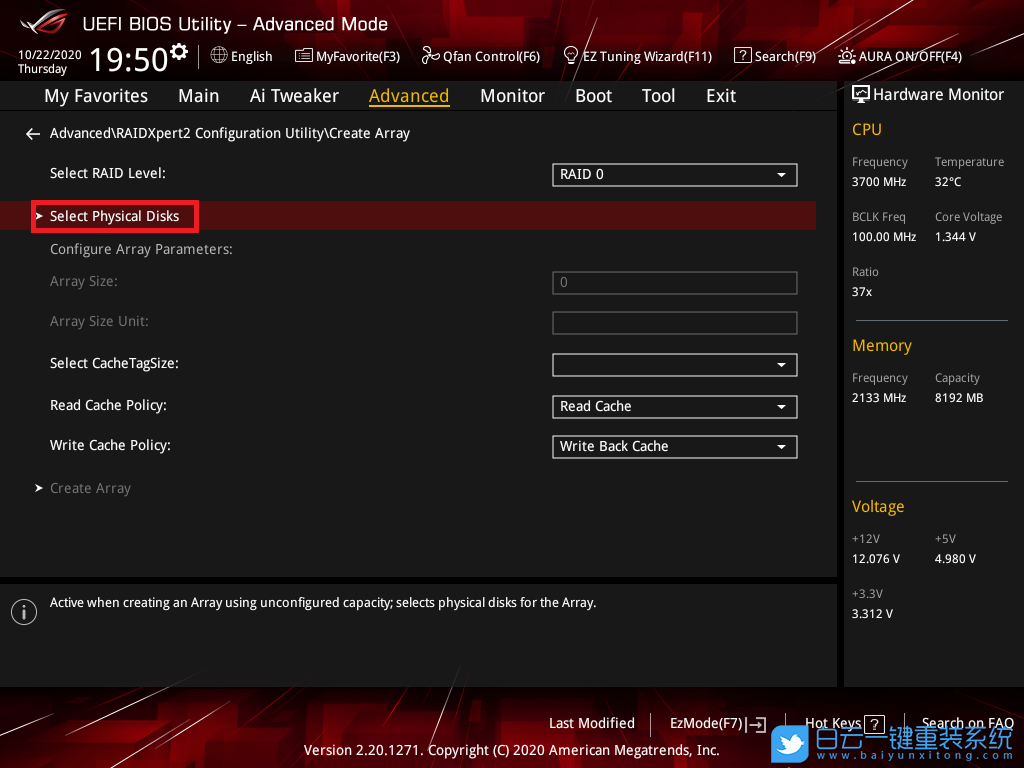
Task: Click the info icon in the help panel
Action: click(23, 612)
